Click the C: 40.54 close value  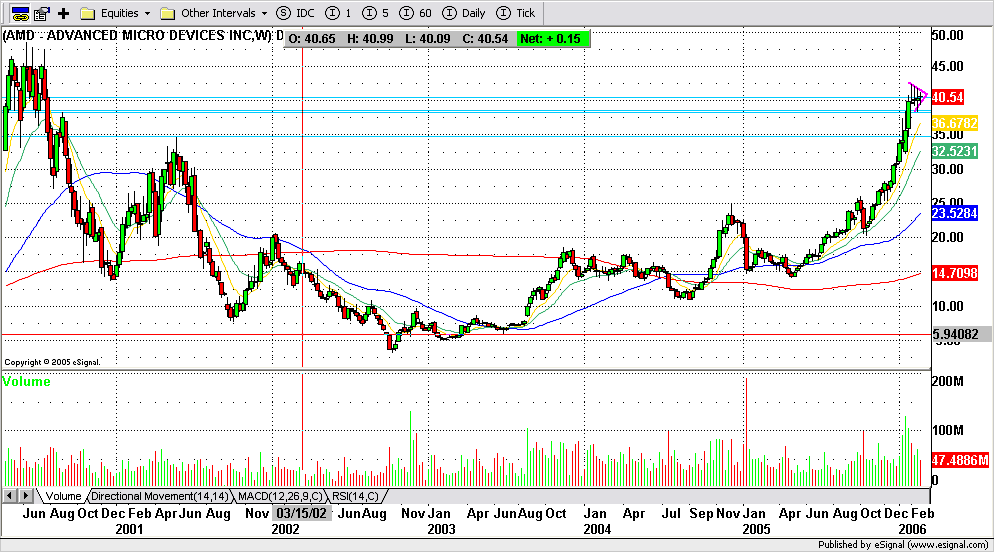point(485,39)
